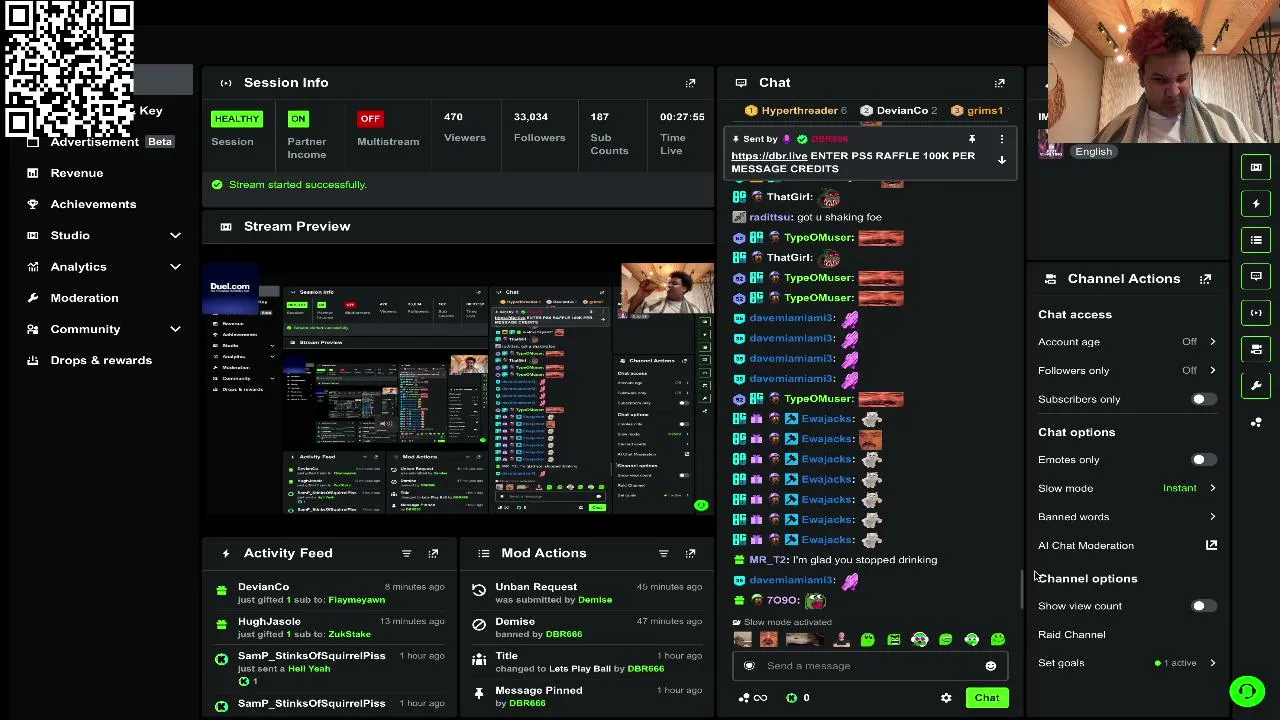1280x720 pixels.
Task: Collapse the pinned message arrow
Action: (x=1001, y=160)
